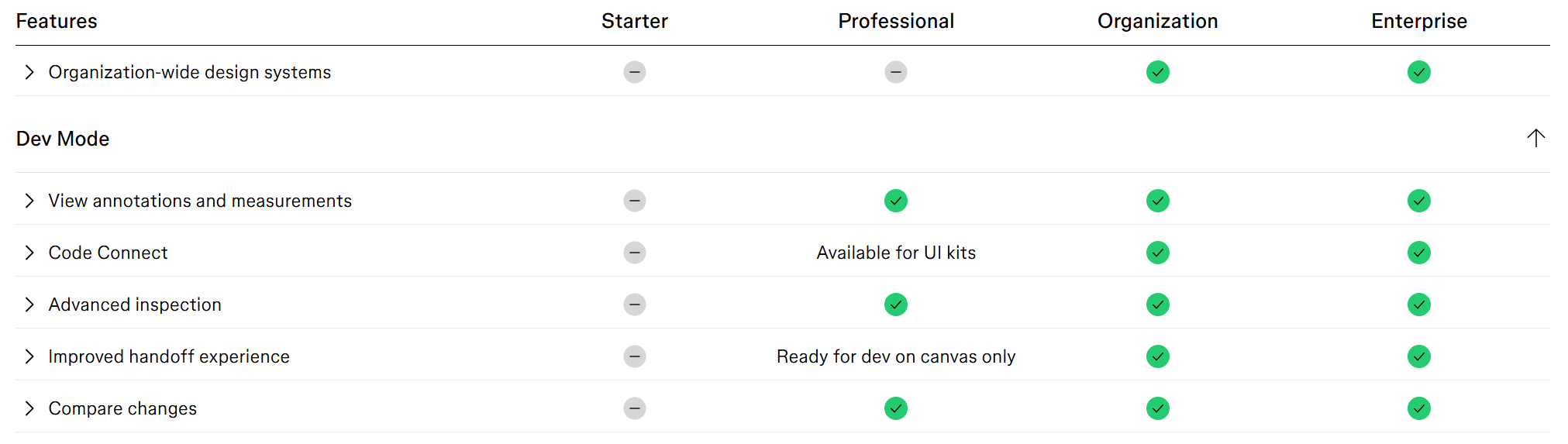Expand the Compare changes chevron

[x=29, y=408]
